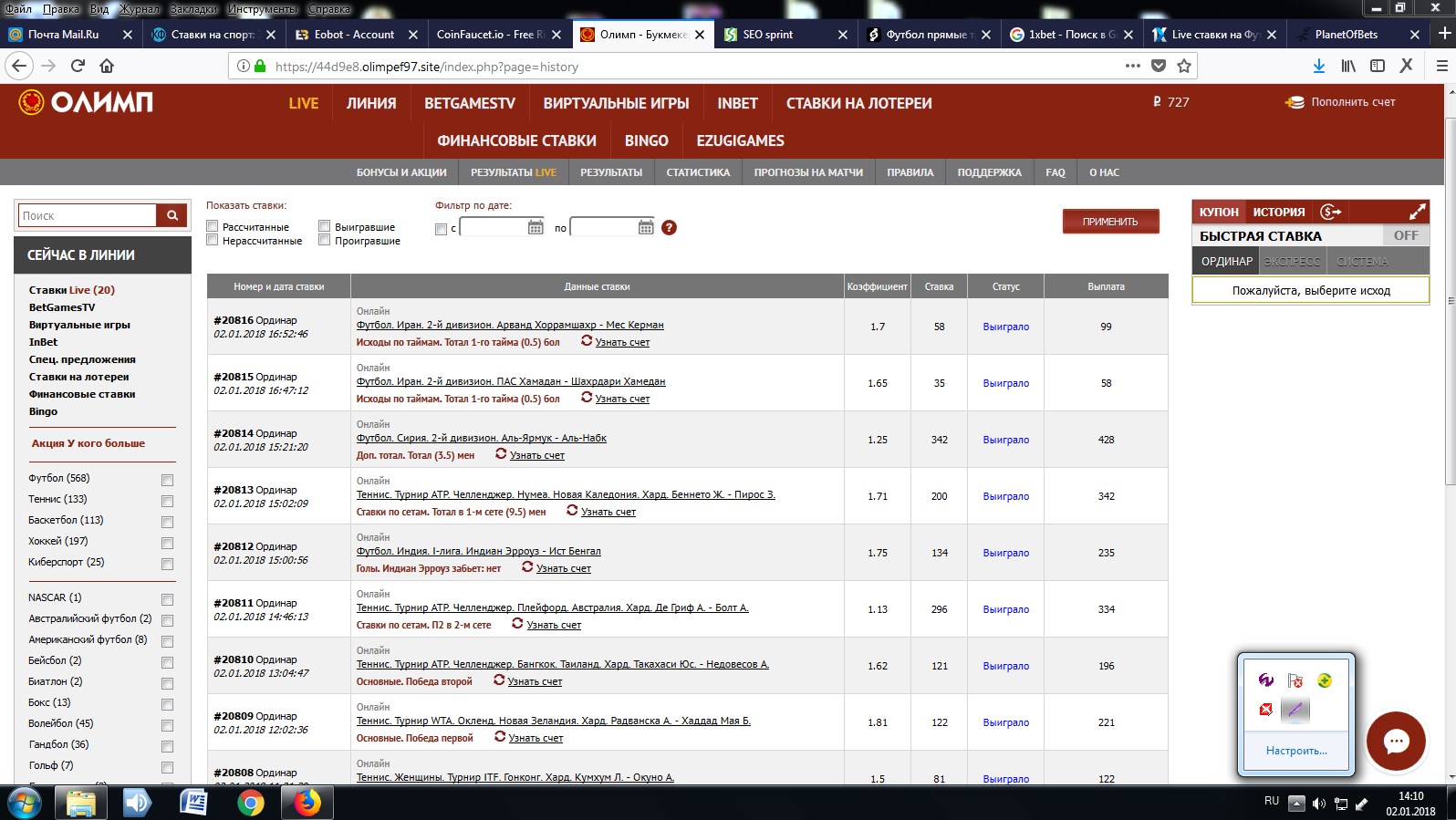Viewport: 1456px width, 820px height.
Task: Open the volume icon in the system tray
Action: [x=1318, y=804]
